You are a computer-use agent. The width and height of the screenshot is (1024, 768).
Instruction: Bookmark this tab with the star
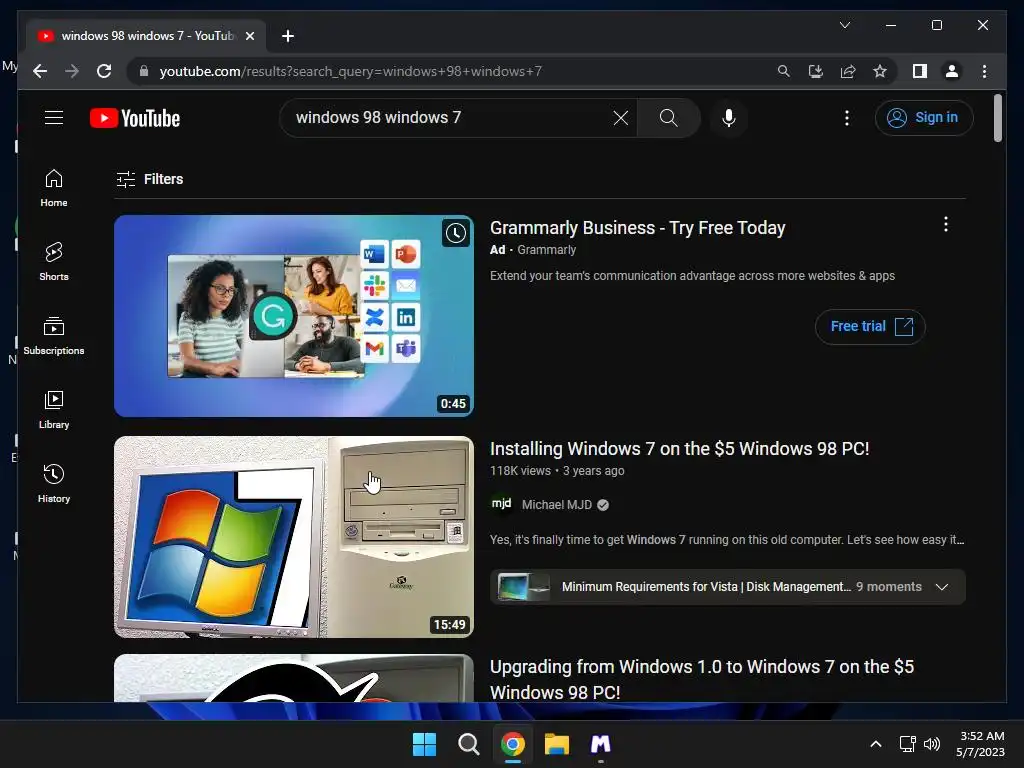[880, 71]
